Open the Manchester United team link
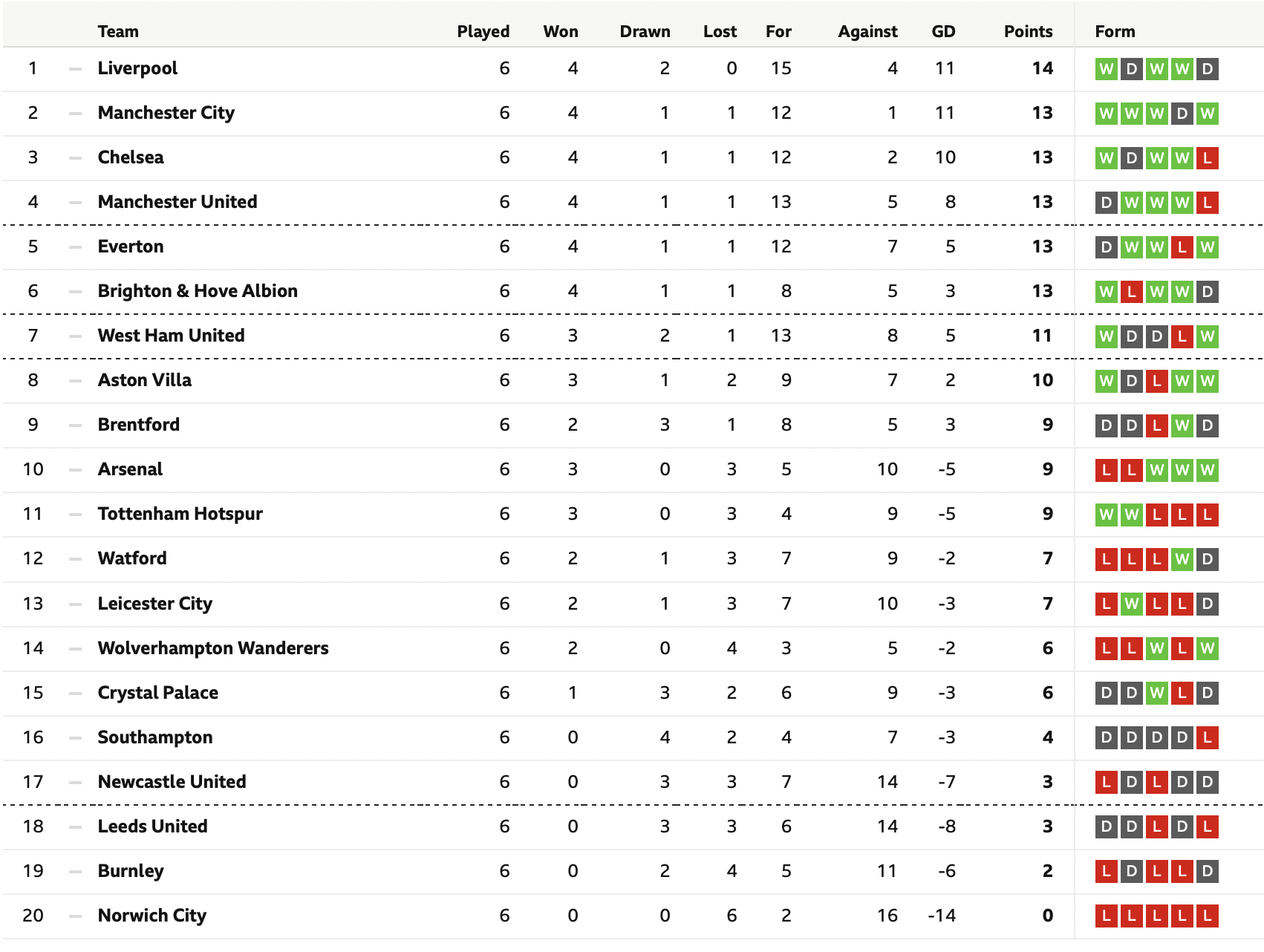1264x952 pixels. coord(177,202)
